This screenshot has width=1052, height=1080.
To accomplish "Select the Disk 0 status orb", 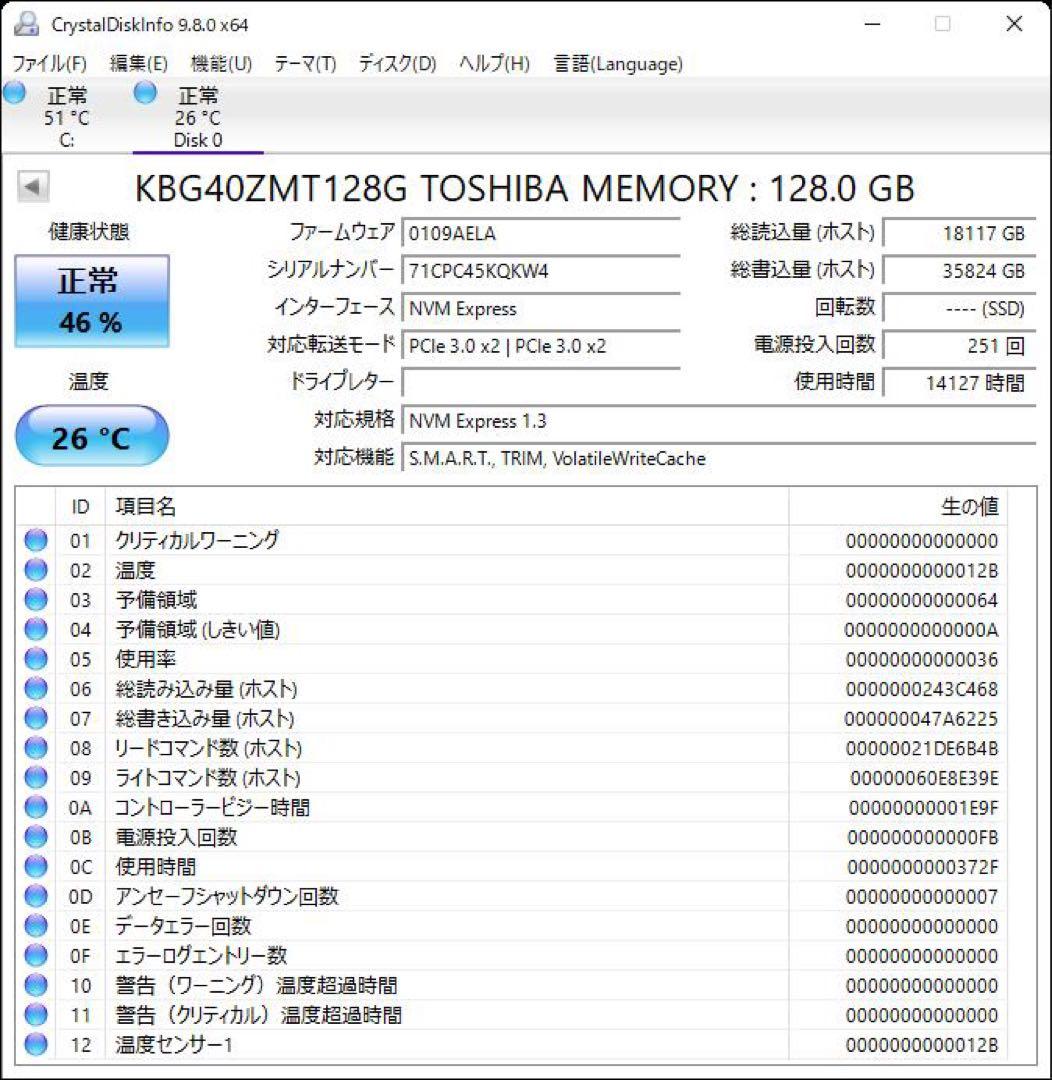I will pos(145,92).
